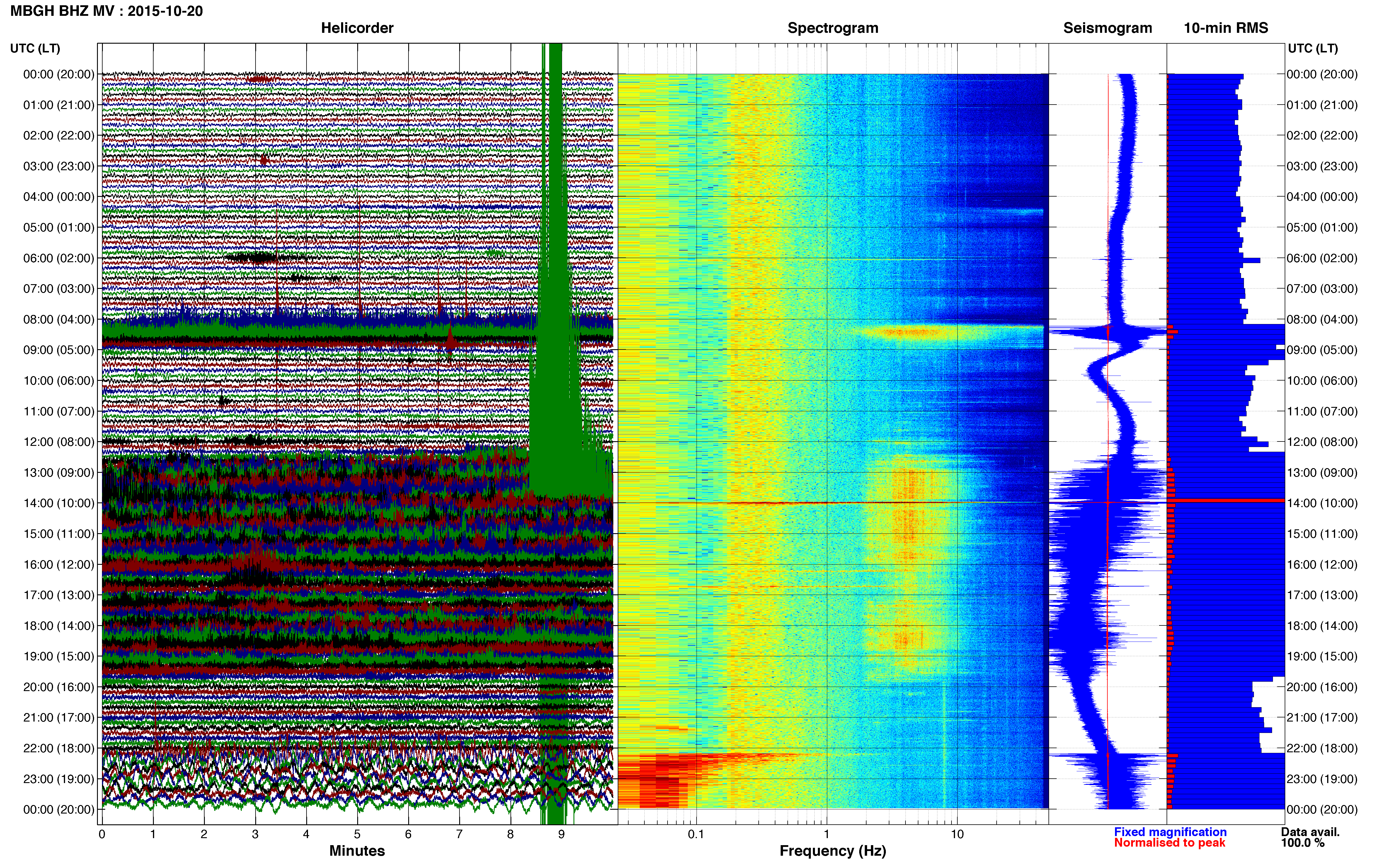Screen dimensions: 1389x868
Task: Click left time label '20:00 (16:00)'
Action: (x=59, y=687)
